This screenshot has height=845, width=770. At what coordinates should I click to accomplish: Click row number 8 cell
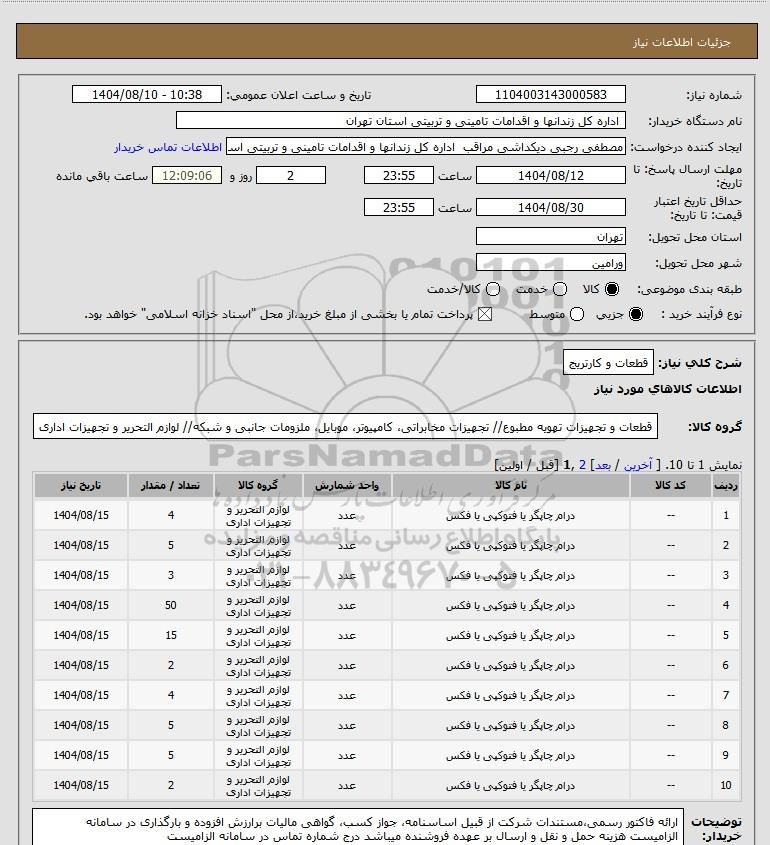[725, 725]
